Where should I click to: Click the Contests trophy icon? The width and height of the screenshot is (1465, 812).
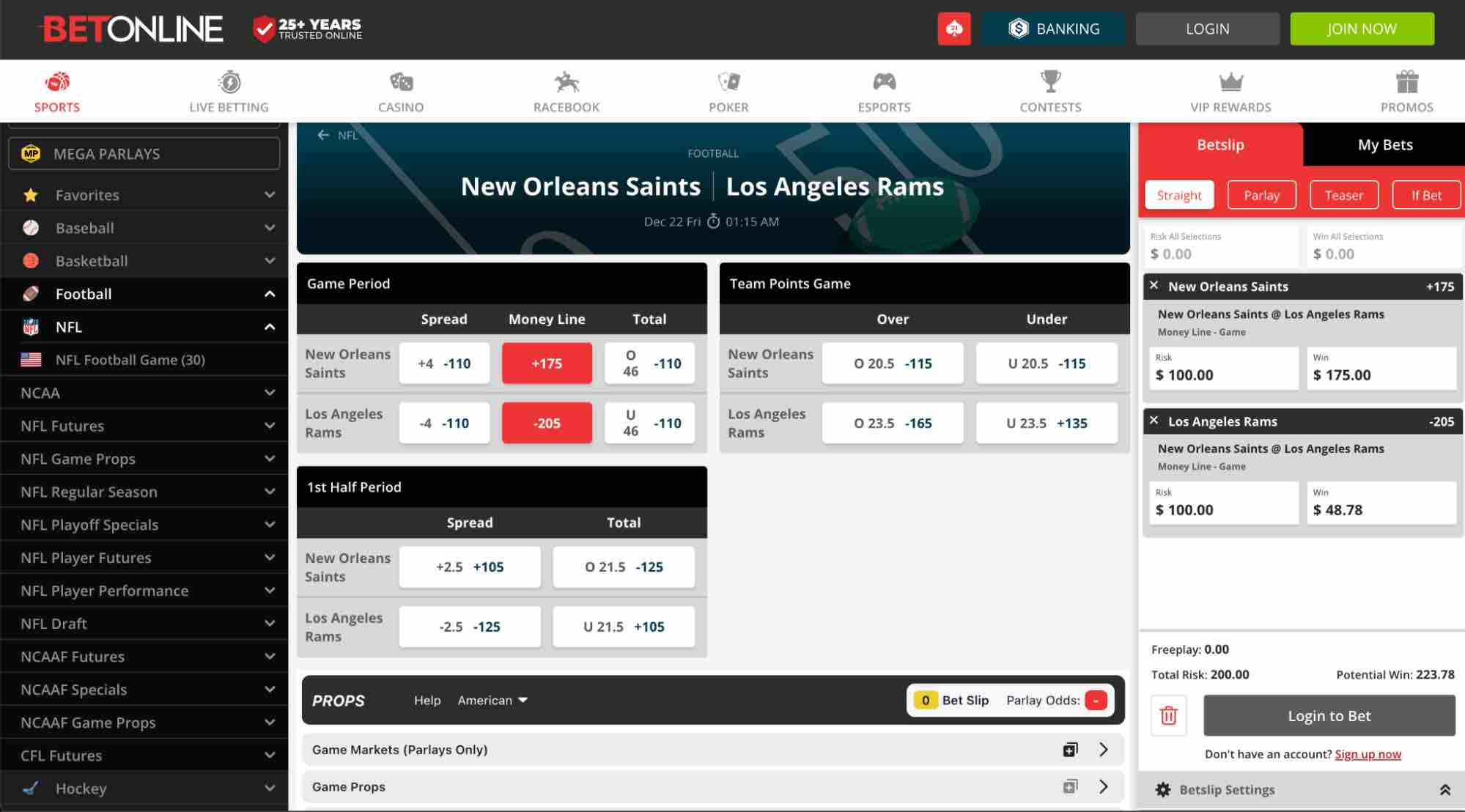click(1050, 81)
